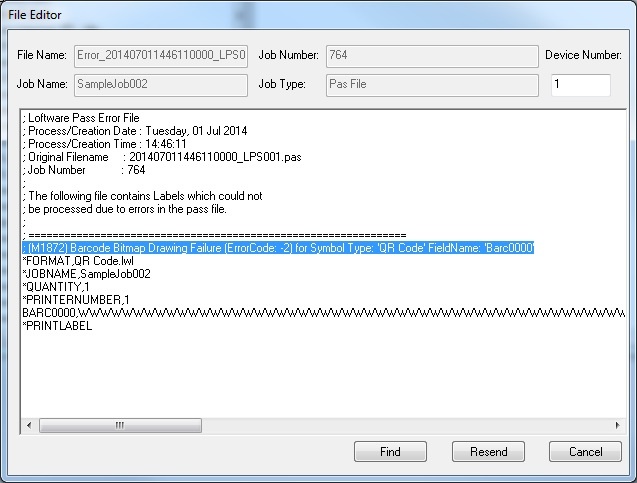The width and height of the screenshot is (637, 483).
Task: Place cursor on the *QUANTITY,1 line
Action: [x=56, y=287]
